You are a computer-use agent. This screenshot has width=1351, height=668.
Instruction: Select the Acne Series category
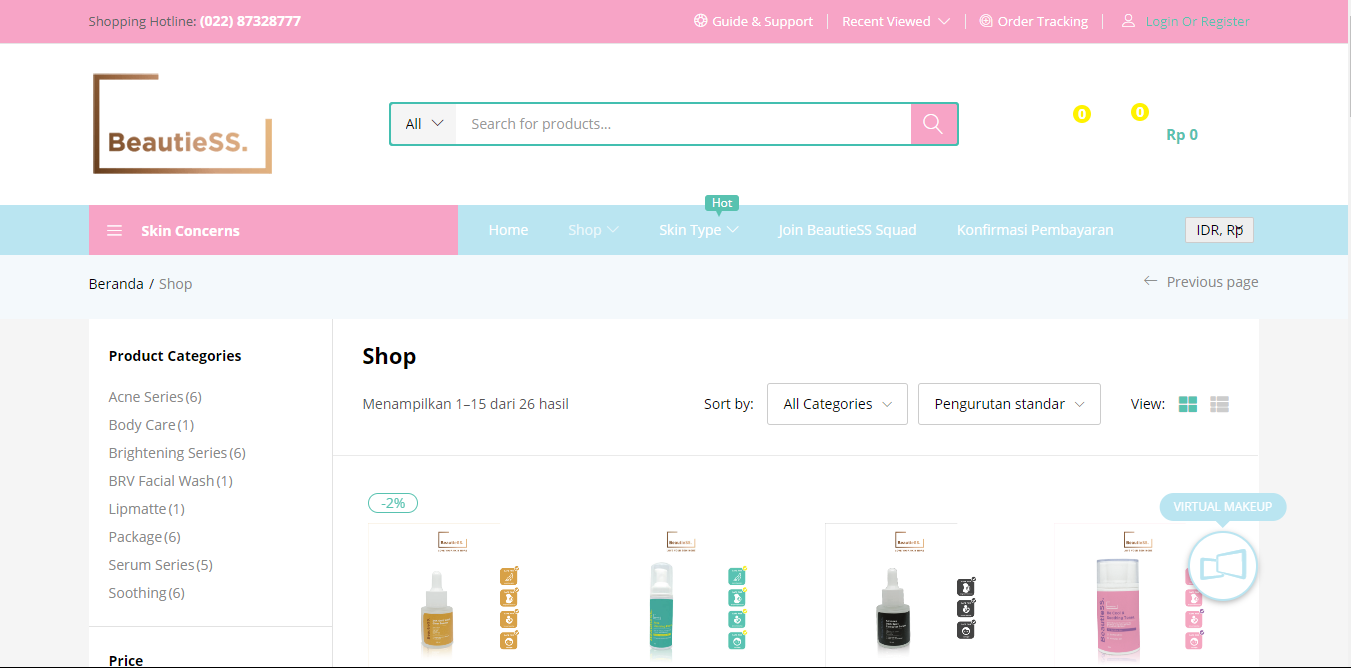[146, 397]
